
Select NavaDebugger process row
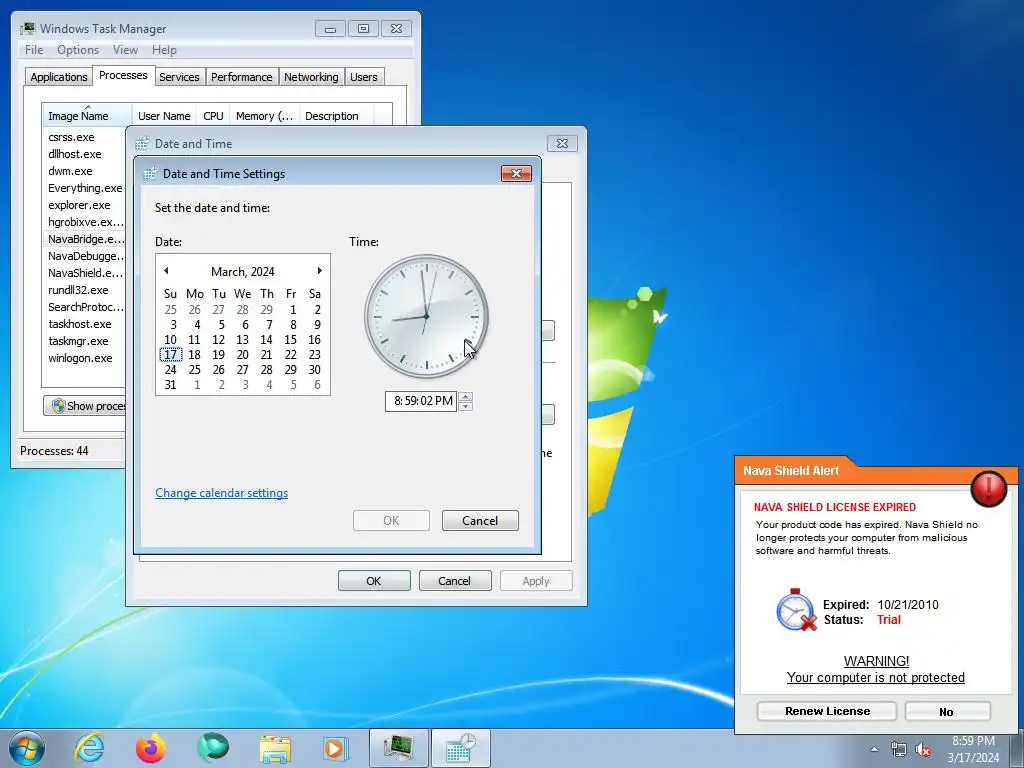pos(84,256)
